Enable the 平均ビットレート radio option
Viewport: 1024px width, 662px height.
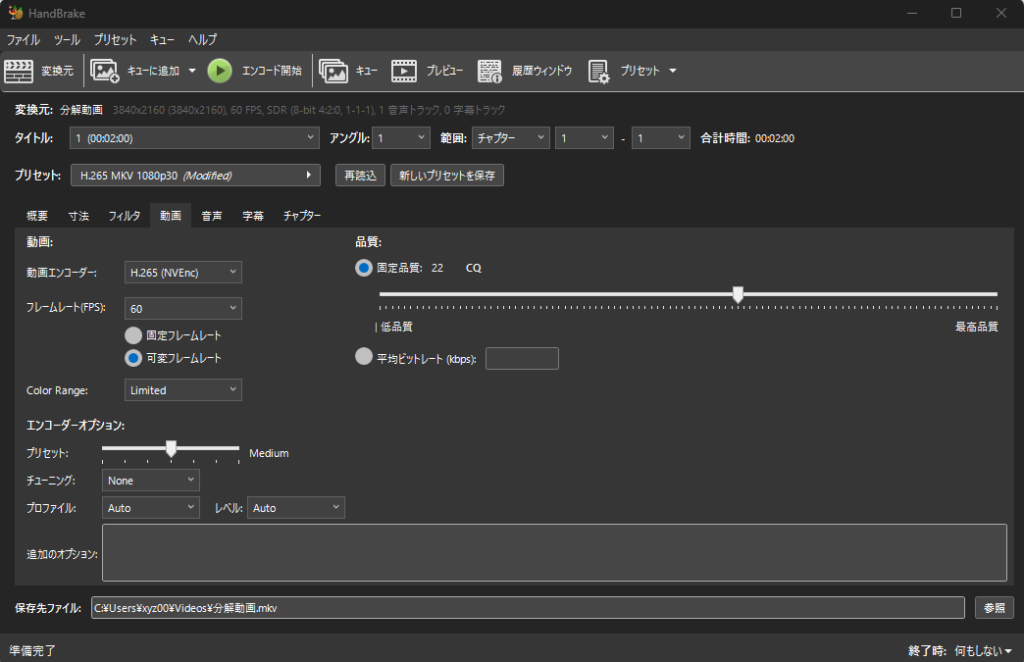click(364, 357)
